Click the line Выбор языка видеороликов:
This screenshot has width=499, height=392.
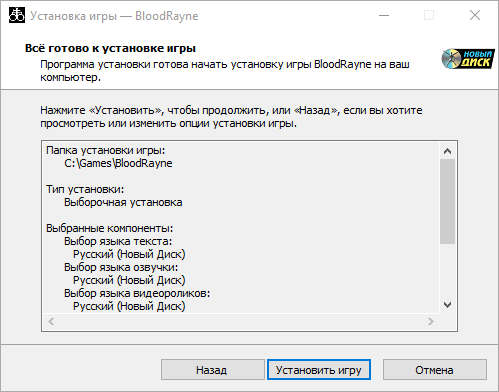tap(137, 293)
